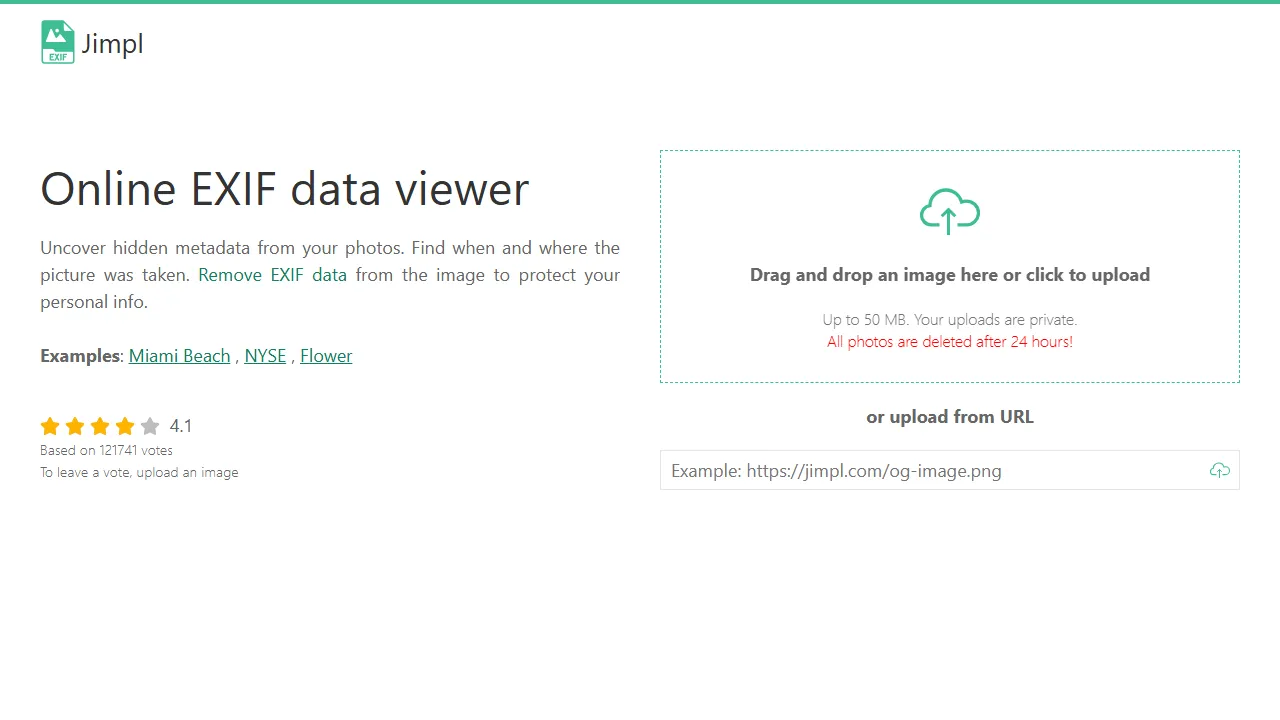Viewport: 1280px width, 720px height.
Task: Click the Jimpl site name text
Action: [112, 43]
